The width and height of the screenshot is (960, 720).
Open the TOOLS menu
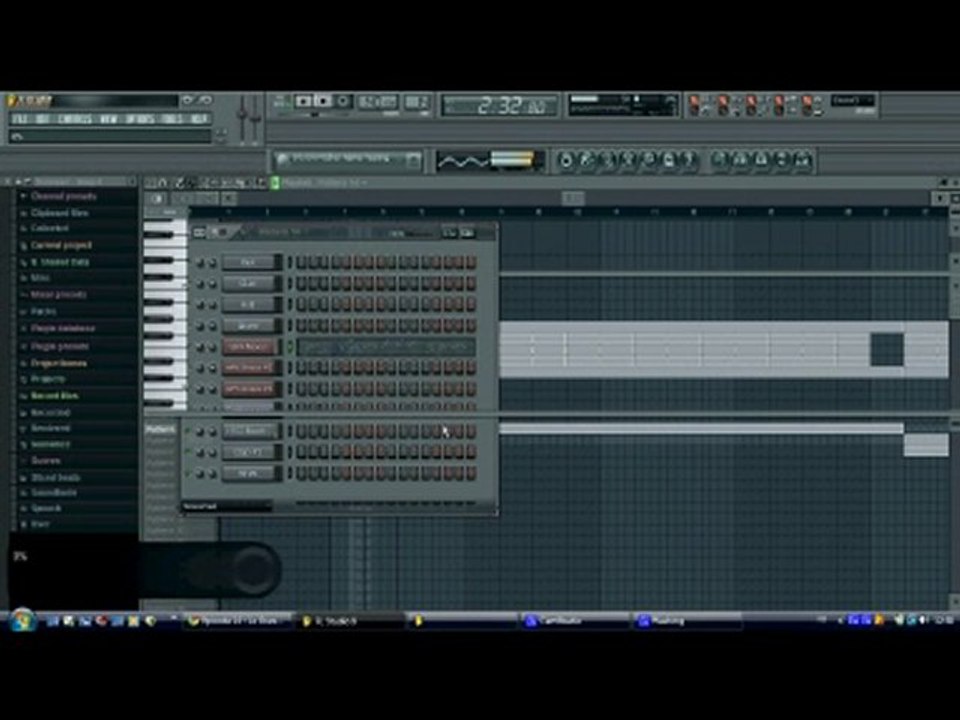coord(173,119)
